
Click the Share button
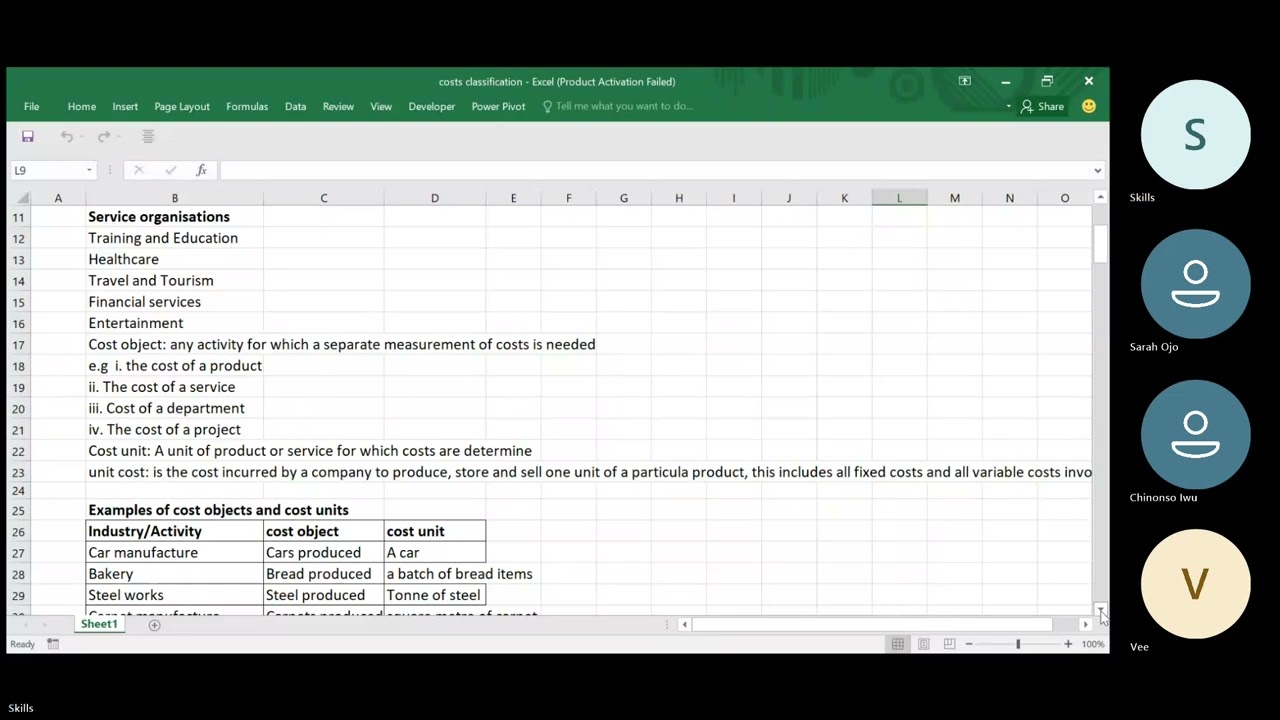pos(1042,106)
